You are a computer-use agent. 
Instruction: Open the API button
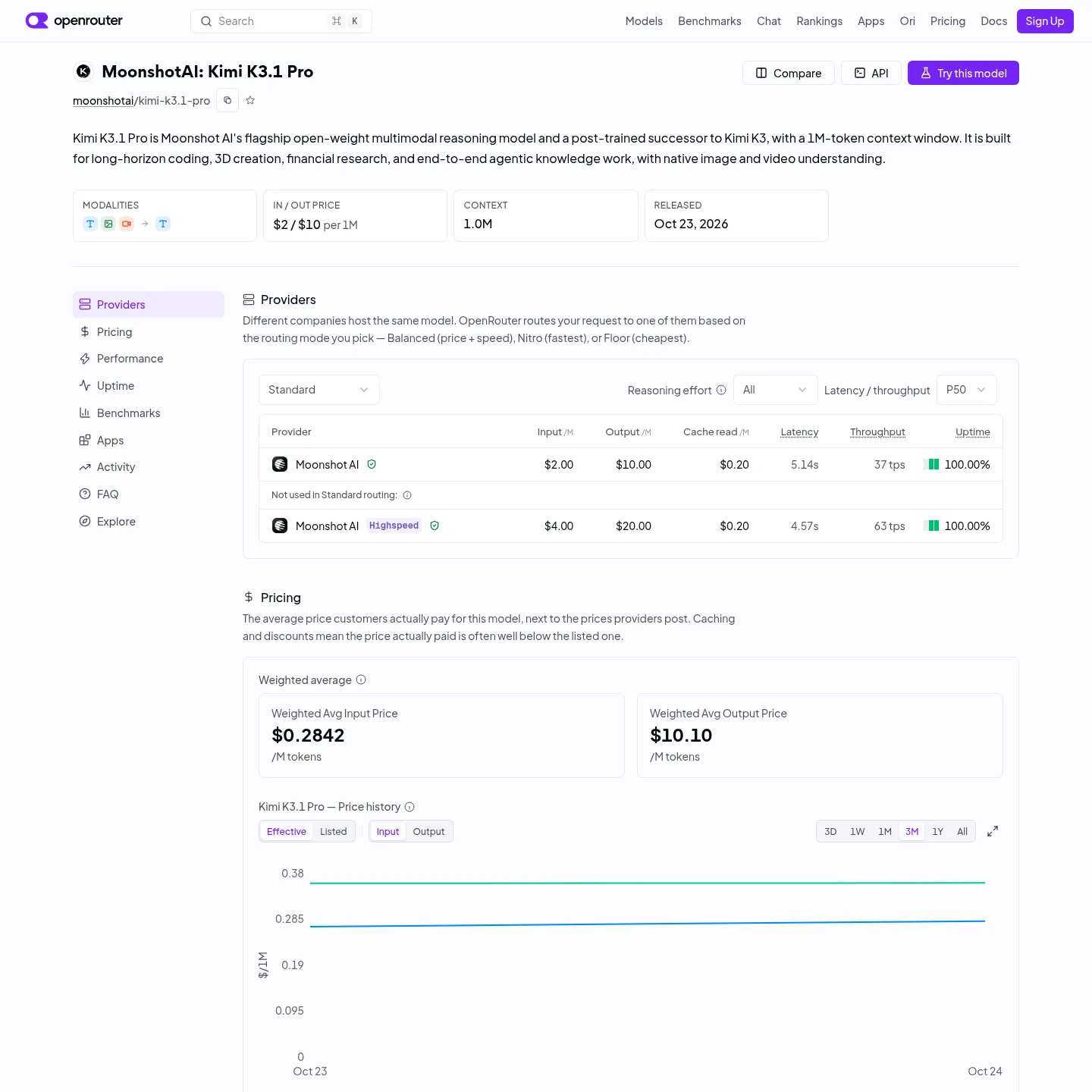871,73
